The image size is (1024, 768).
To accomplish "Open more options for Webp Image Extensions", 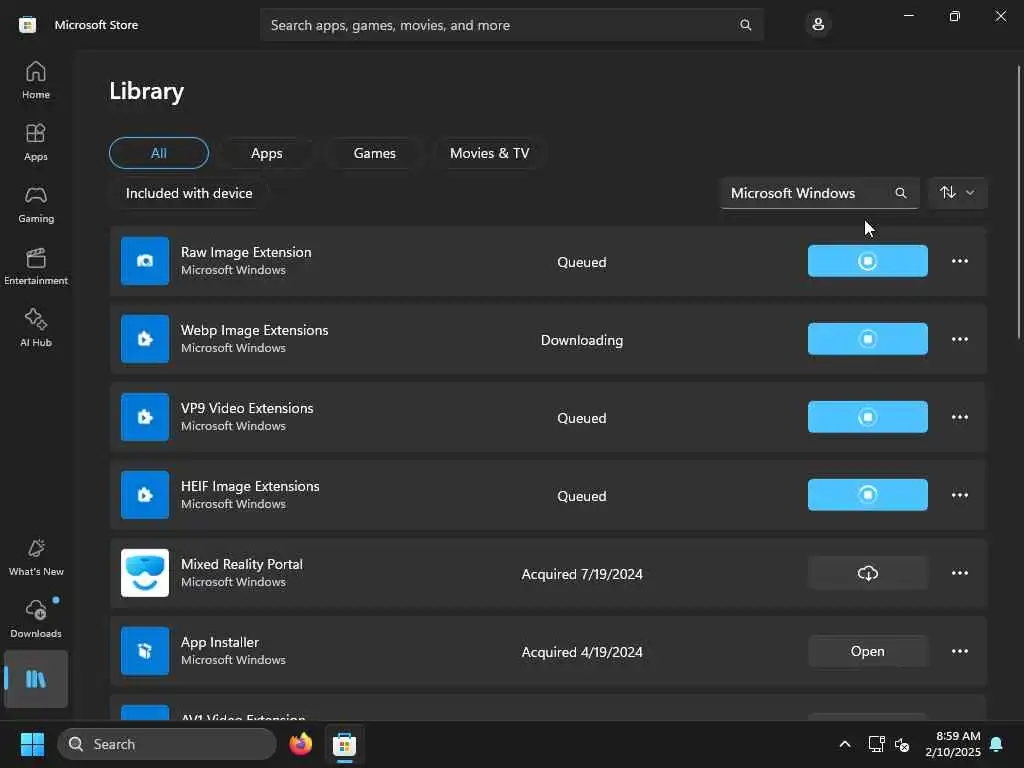I will (959, 339).
